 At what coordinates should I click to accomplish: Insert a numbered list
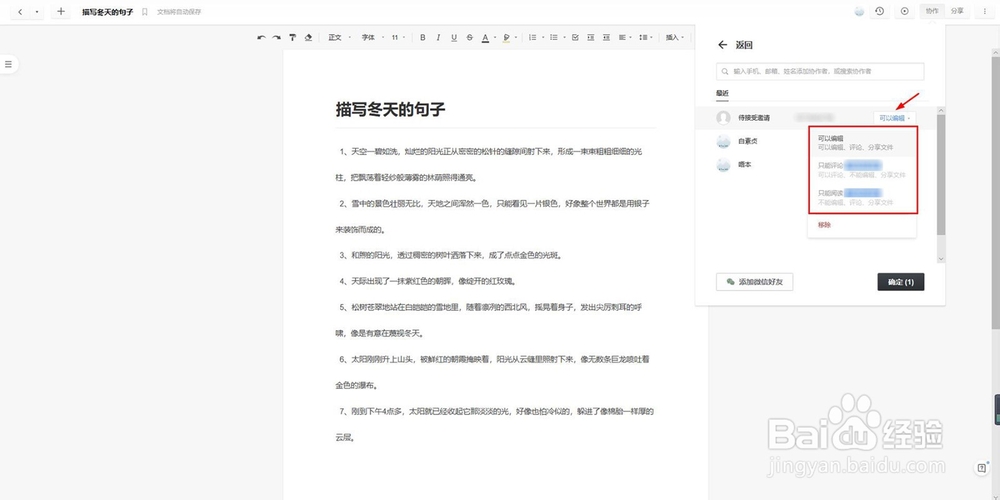tap(534, 38)
